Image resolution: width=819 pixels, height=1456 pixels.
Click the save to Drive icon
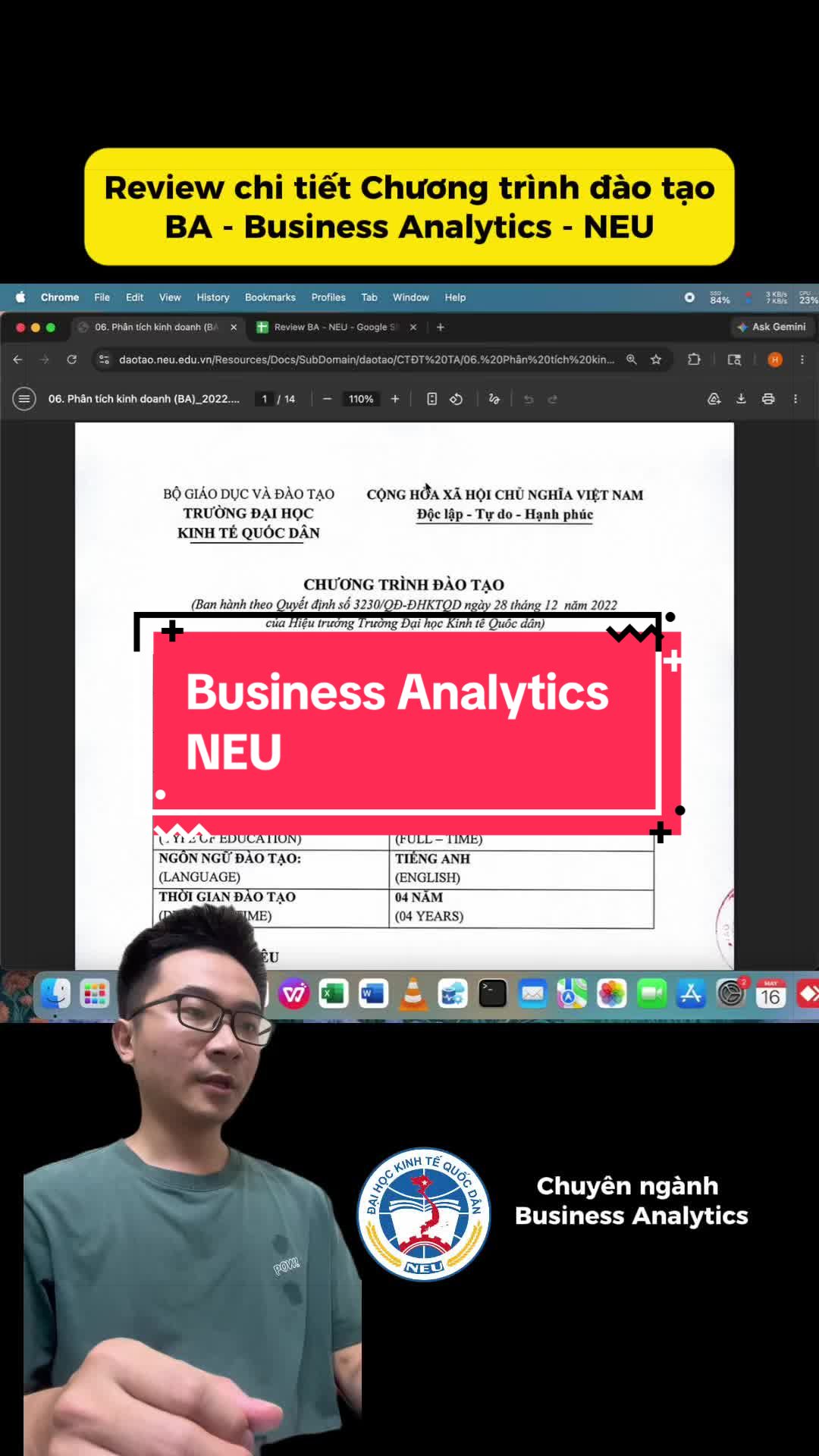714,399
